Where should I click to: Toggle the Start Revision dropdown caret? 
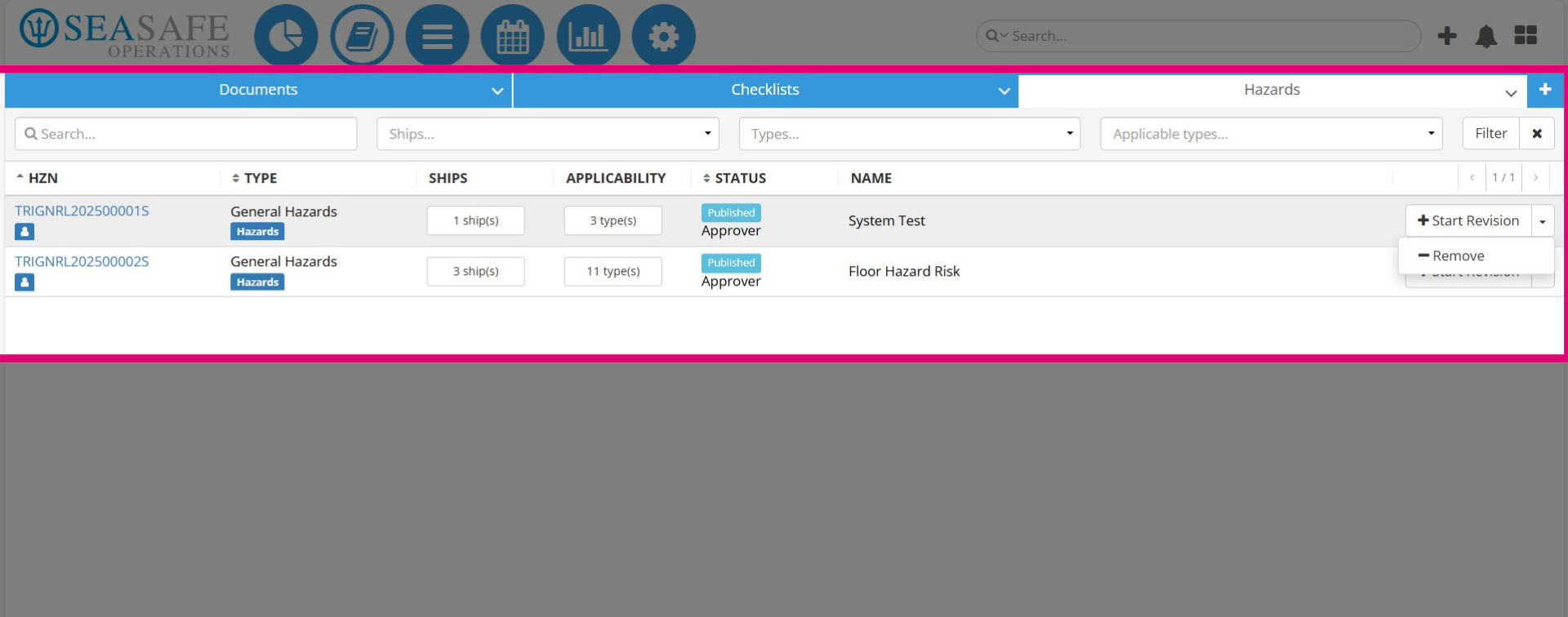click(x=1543, y=221)
